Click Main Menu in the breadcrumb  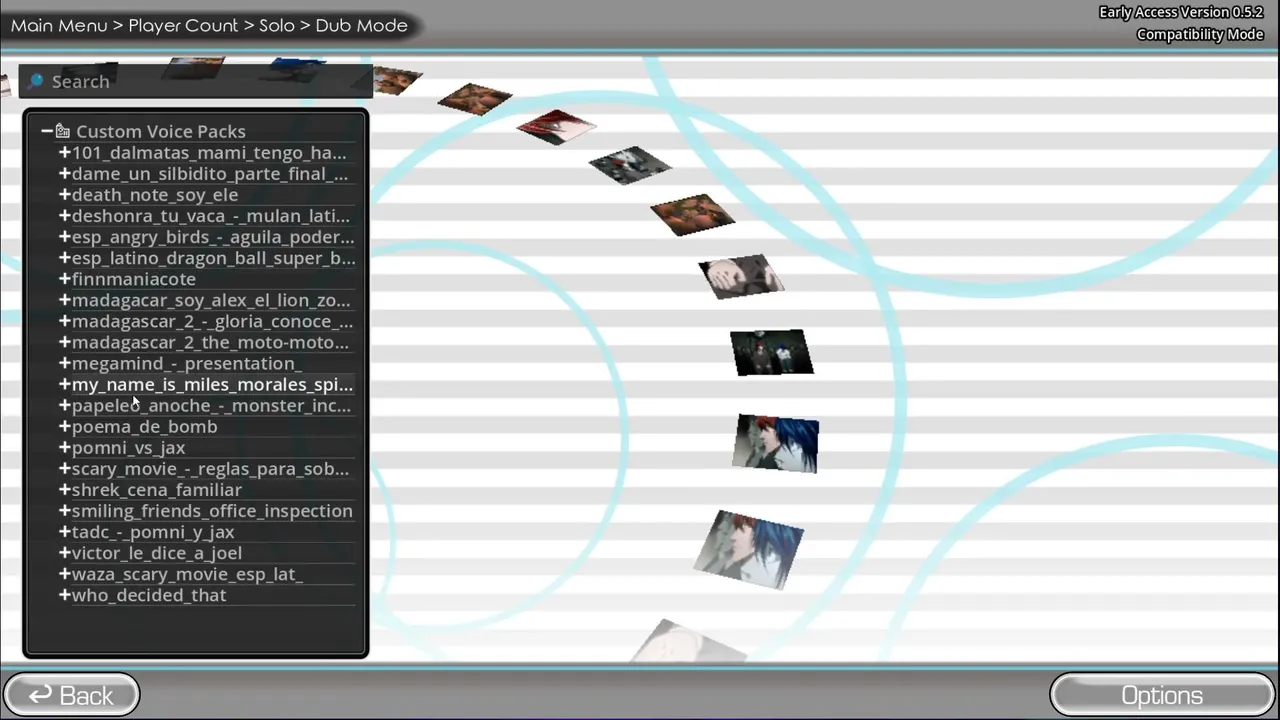(x=59, y=25)
